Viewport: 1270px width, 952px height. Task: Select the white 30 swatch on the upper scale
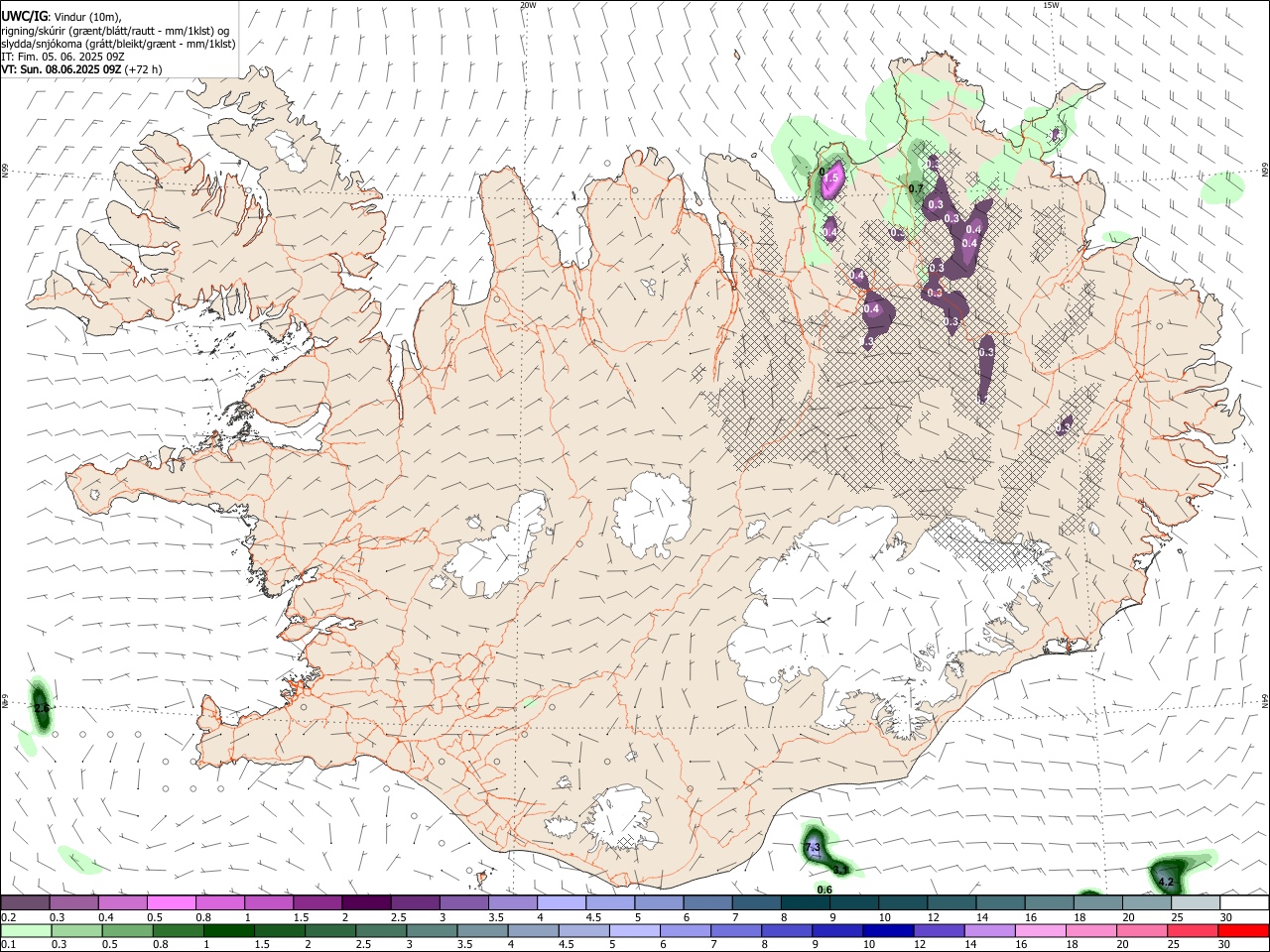(x=1245, y=902)
